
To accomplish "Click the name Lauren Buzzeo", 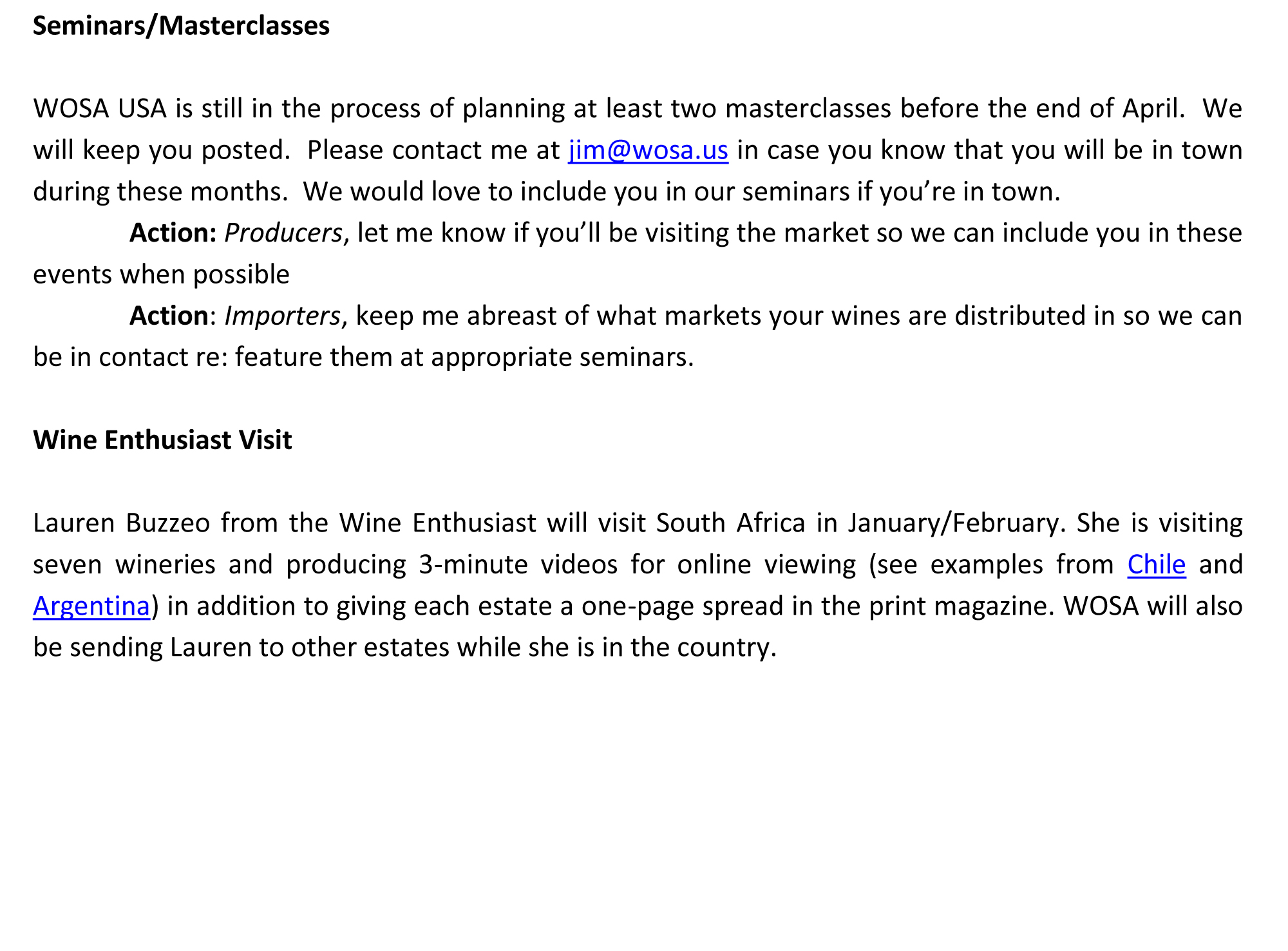I will tap(122, 523).
